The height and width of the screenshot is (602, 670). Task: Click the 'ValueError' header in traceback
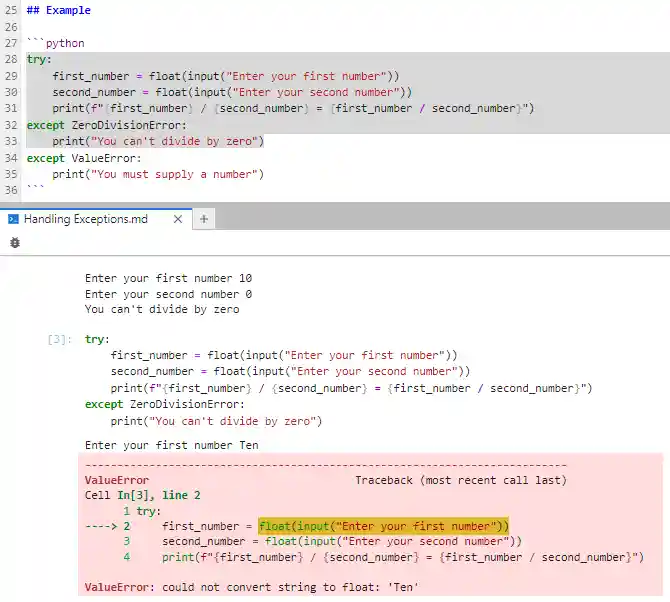117,480
